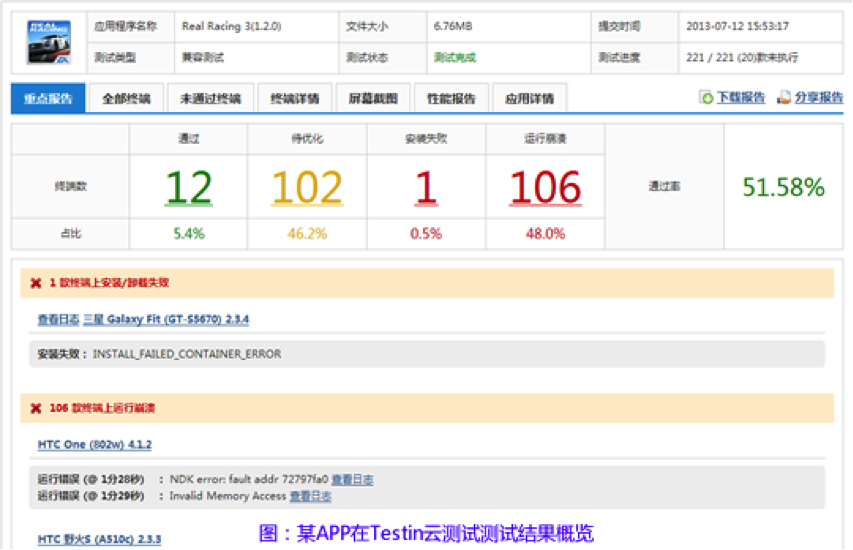
Task: Click the 6.76MB file size value
Action: tap(453, 26)
